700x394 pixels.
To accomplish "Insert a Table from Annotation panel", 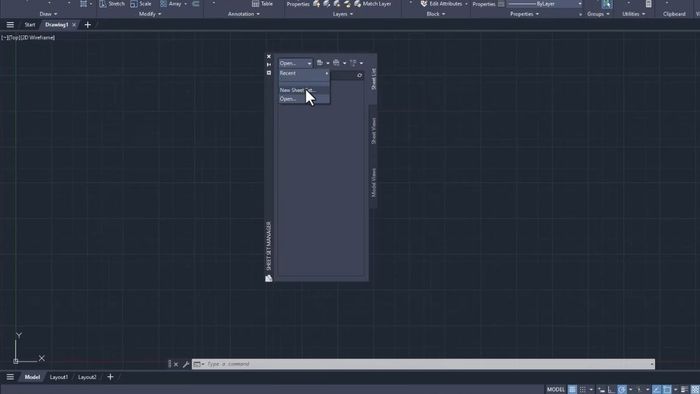I will click(262, 4).
